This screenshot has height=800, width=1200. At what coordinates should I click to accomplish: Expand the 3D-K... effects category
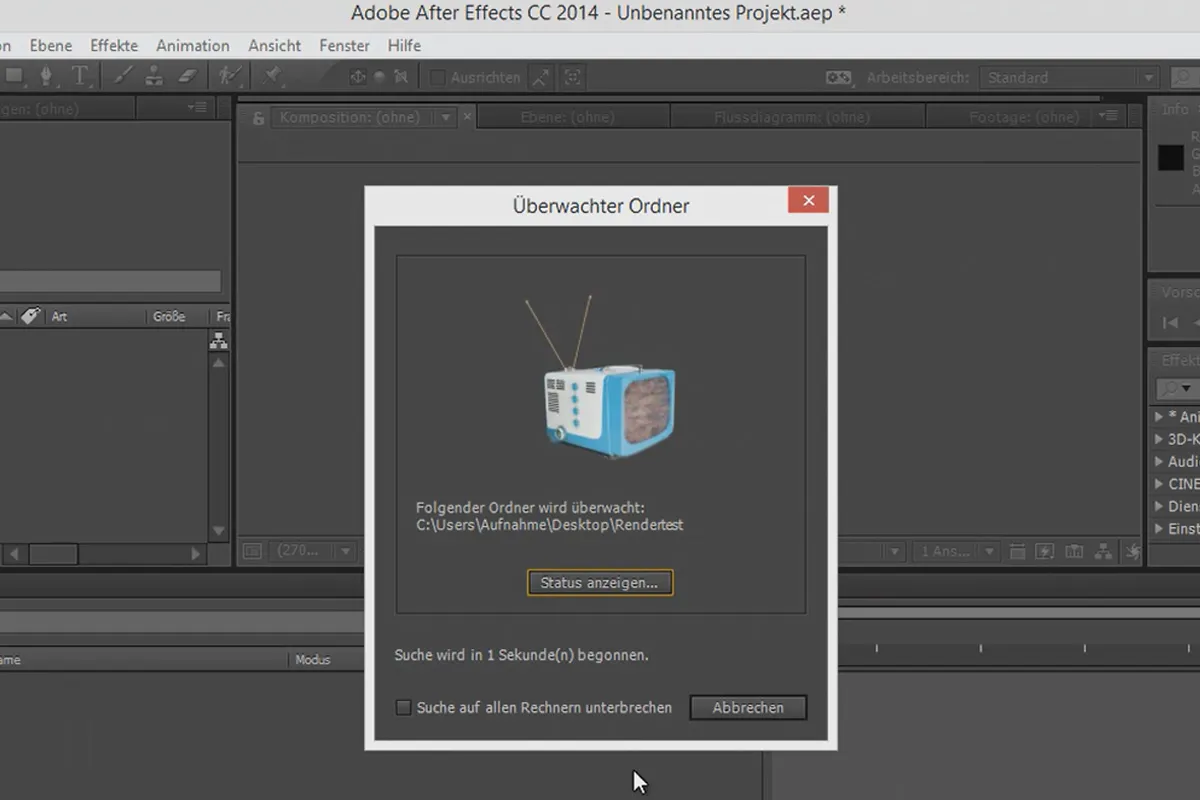pyautogui.click(x=1159, y=439)
